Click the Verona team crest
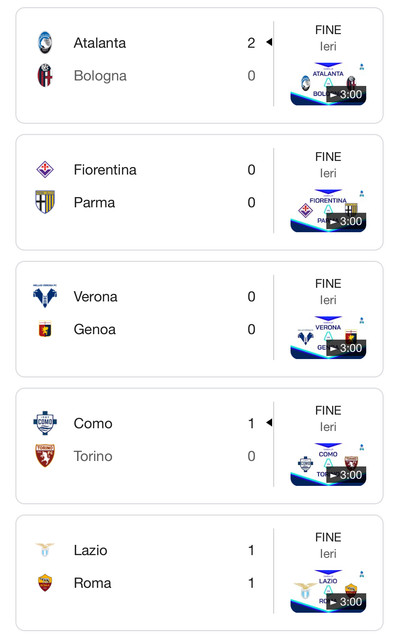Screen dimensions: 399x640 45,296
